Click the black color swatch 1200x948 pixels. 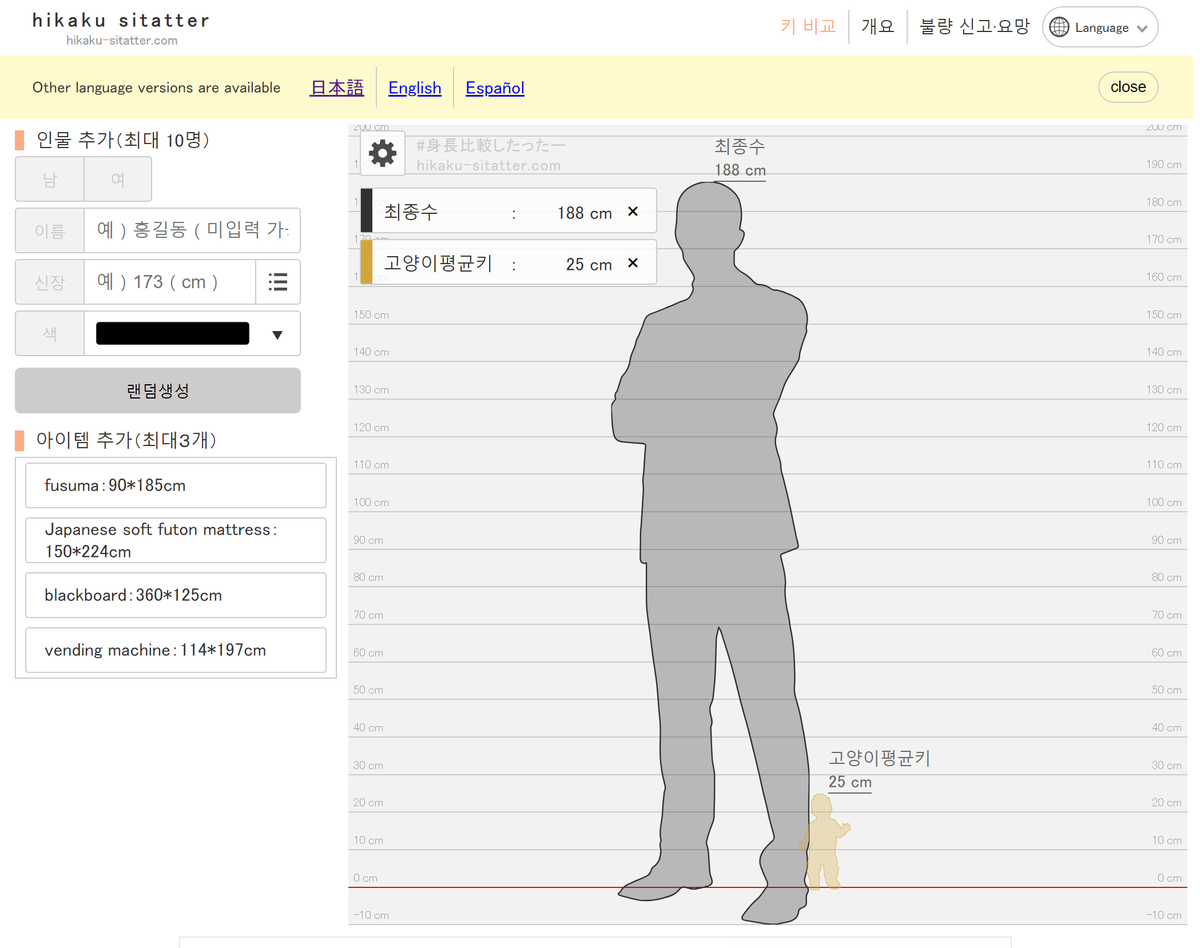[x=171, y=333]
